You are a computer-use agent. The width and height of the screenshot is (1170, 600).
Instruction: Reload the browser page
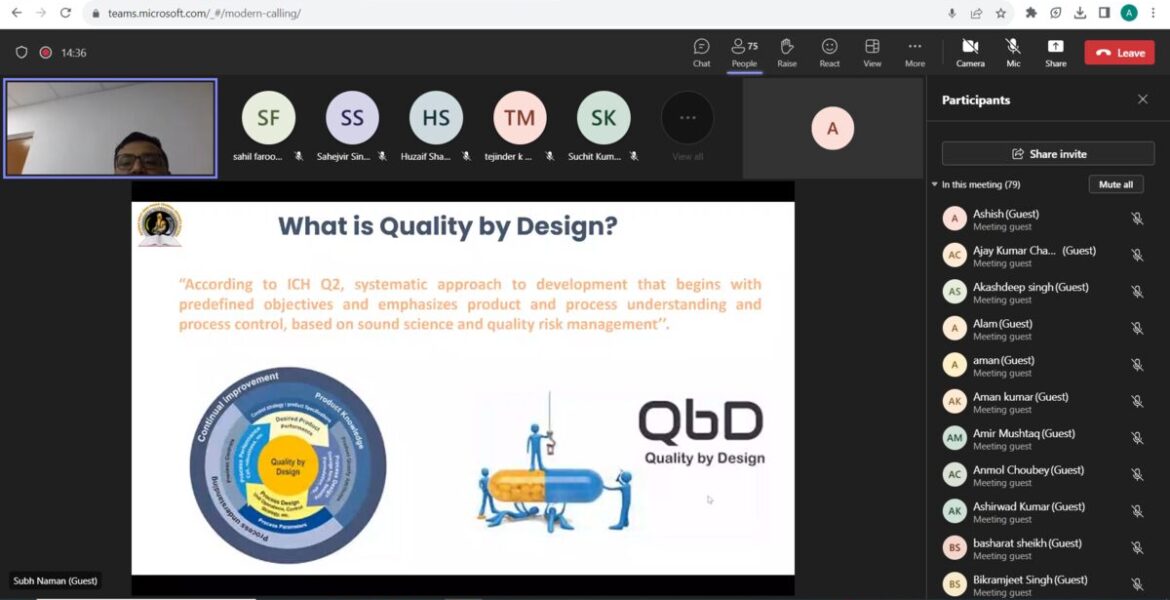pyautogui.click(x=66, y=13)
